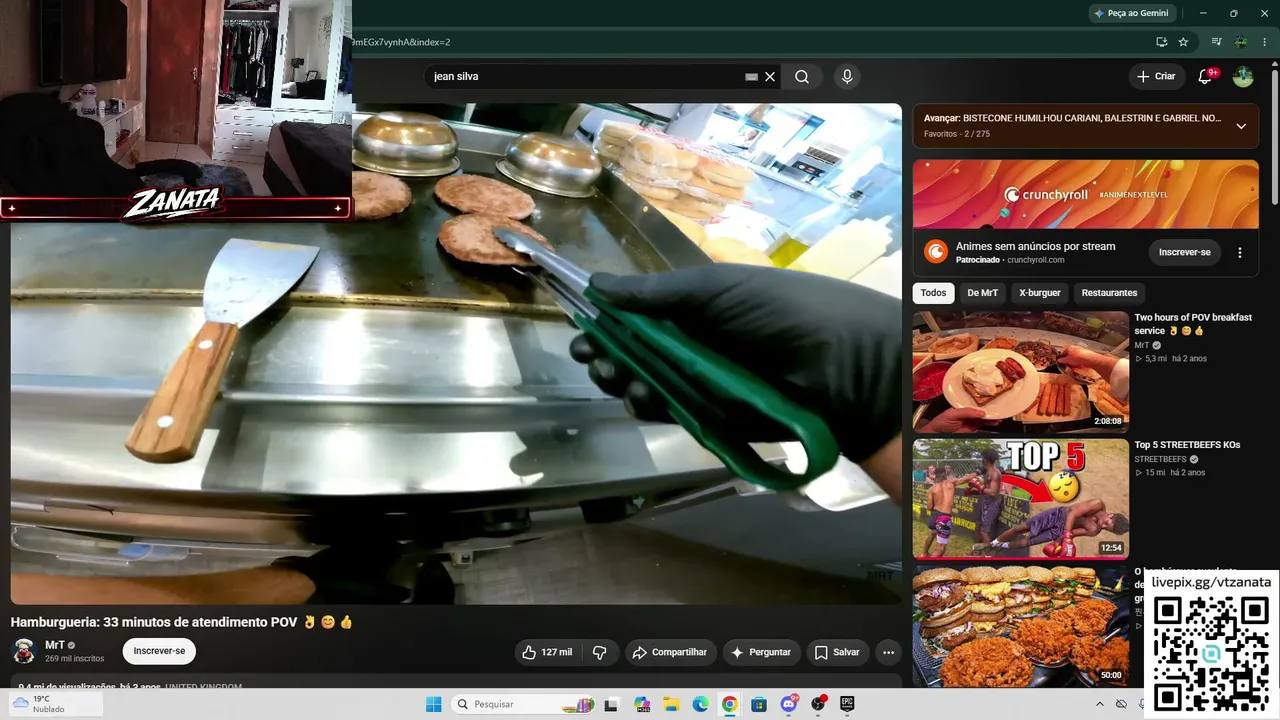Open Task View on the taskbar
The image size is (1280, 720).
(x=611, y=704)
